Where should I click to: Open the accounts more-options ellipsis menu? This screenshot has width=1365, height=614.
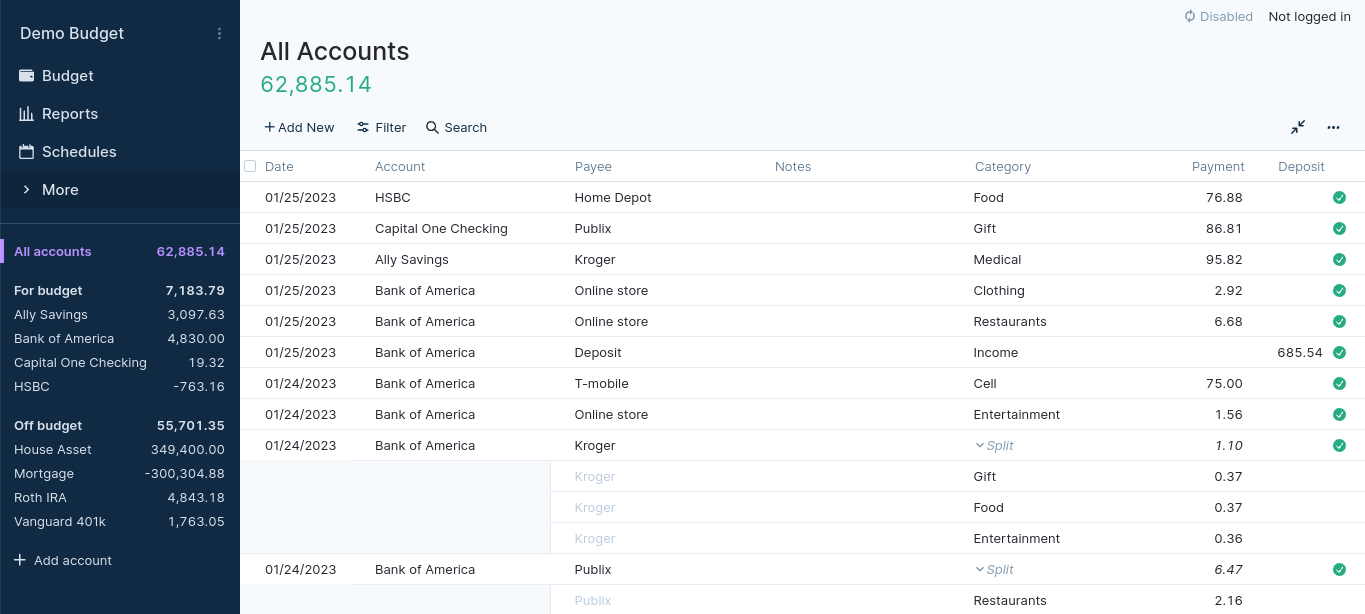[x=1333, y=127]
